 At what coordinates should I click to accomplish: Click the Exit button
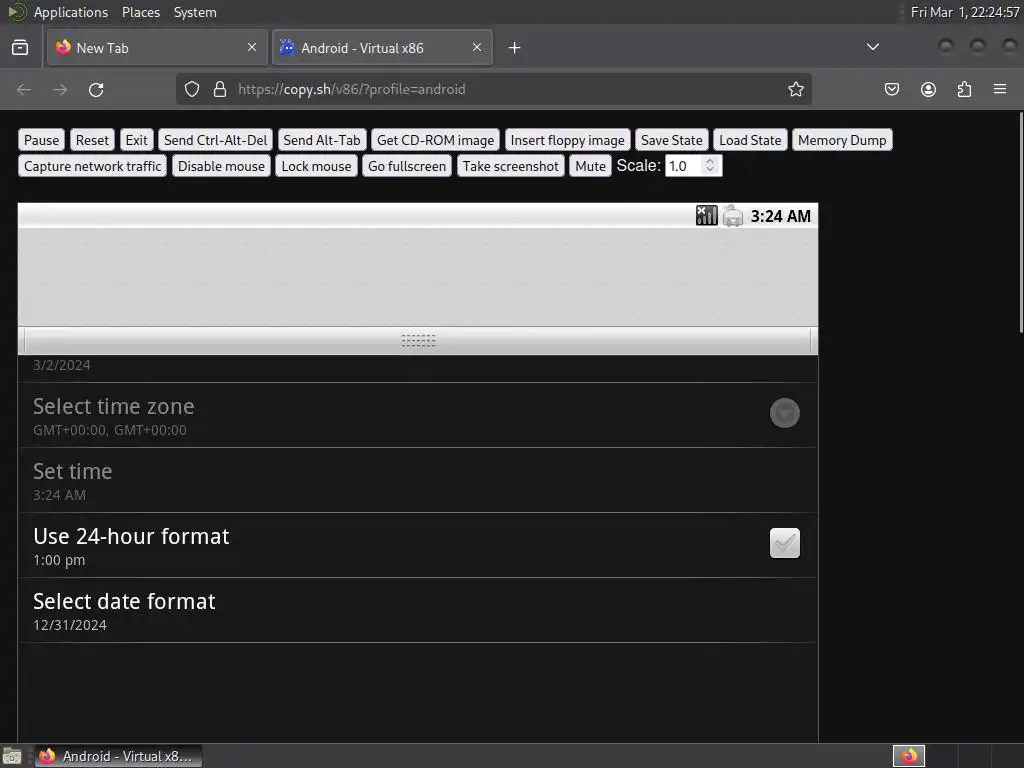136,140
